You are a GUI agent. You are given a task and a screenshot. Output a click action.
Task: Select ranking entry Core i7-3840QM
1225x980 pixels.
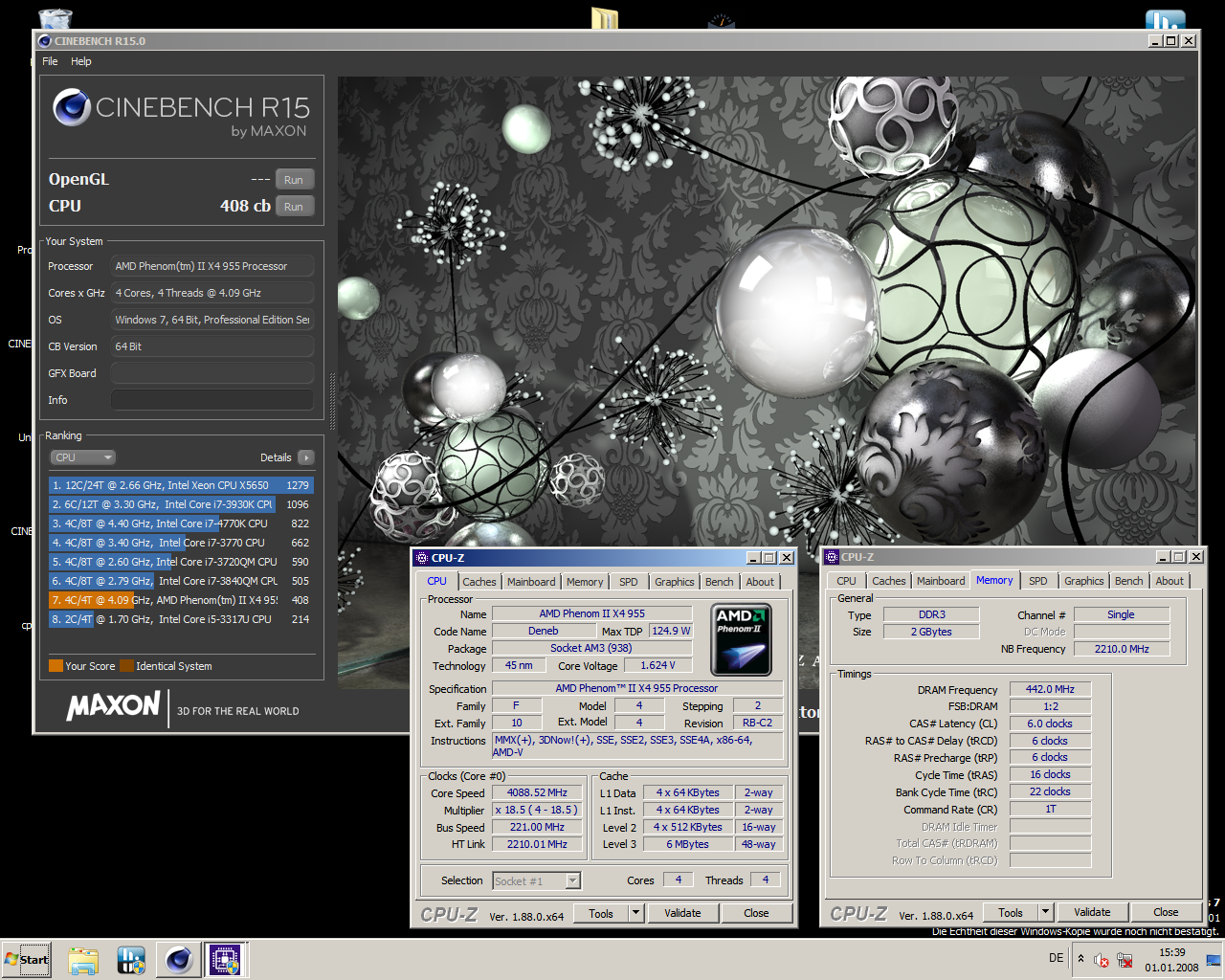(181, 581)
